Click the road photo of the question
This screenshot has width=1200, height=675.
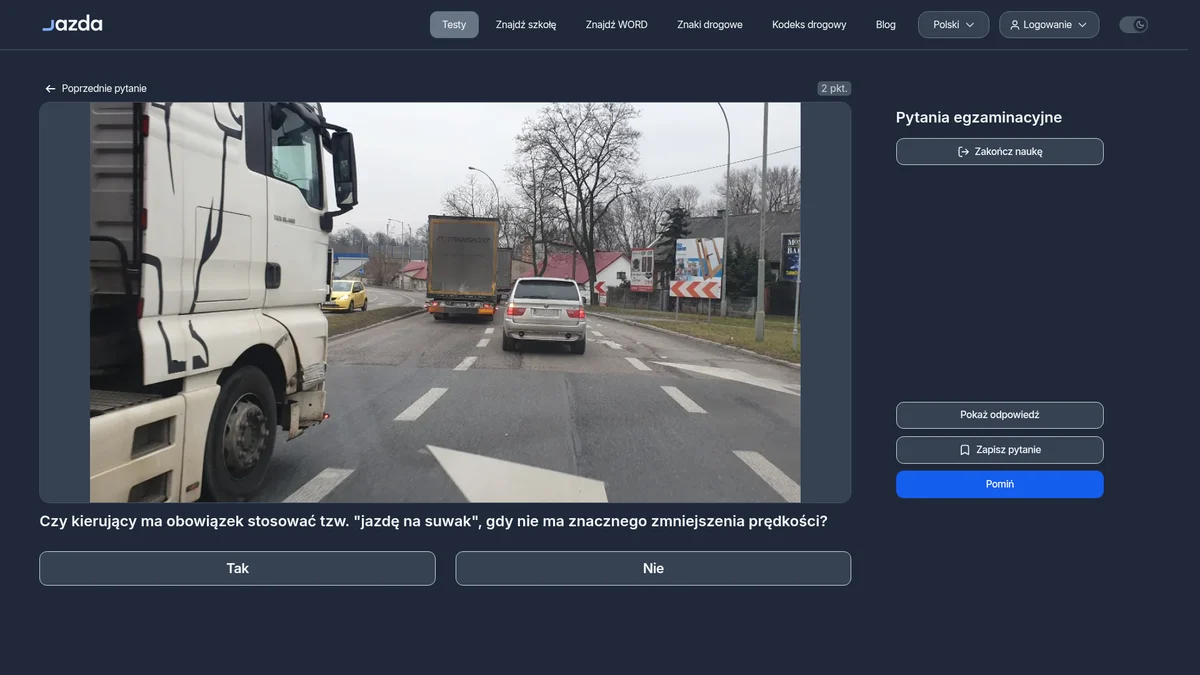coord(445,302)
